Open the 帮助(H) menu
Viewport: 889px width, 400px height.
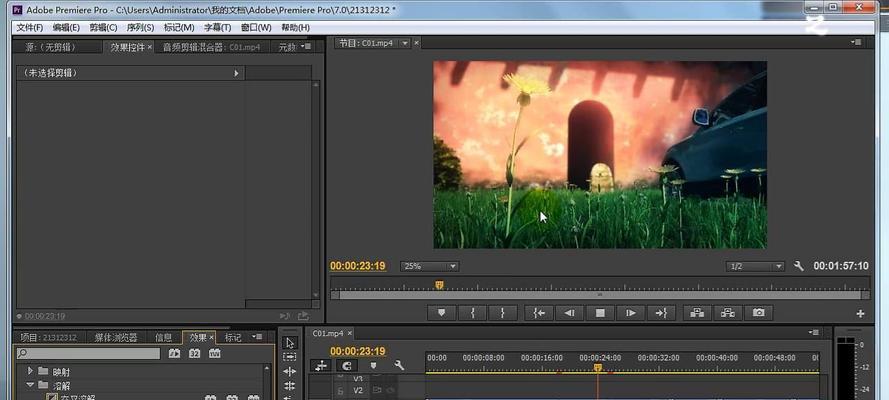click(295, 27)
